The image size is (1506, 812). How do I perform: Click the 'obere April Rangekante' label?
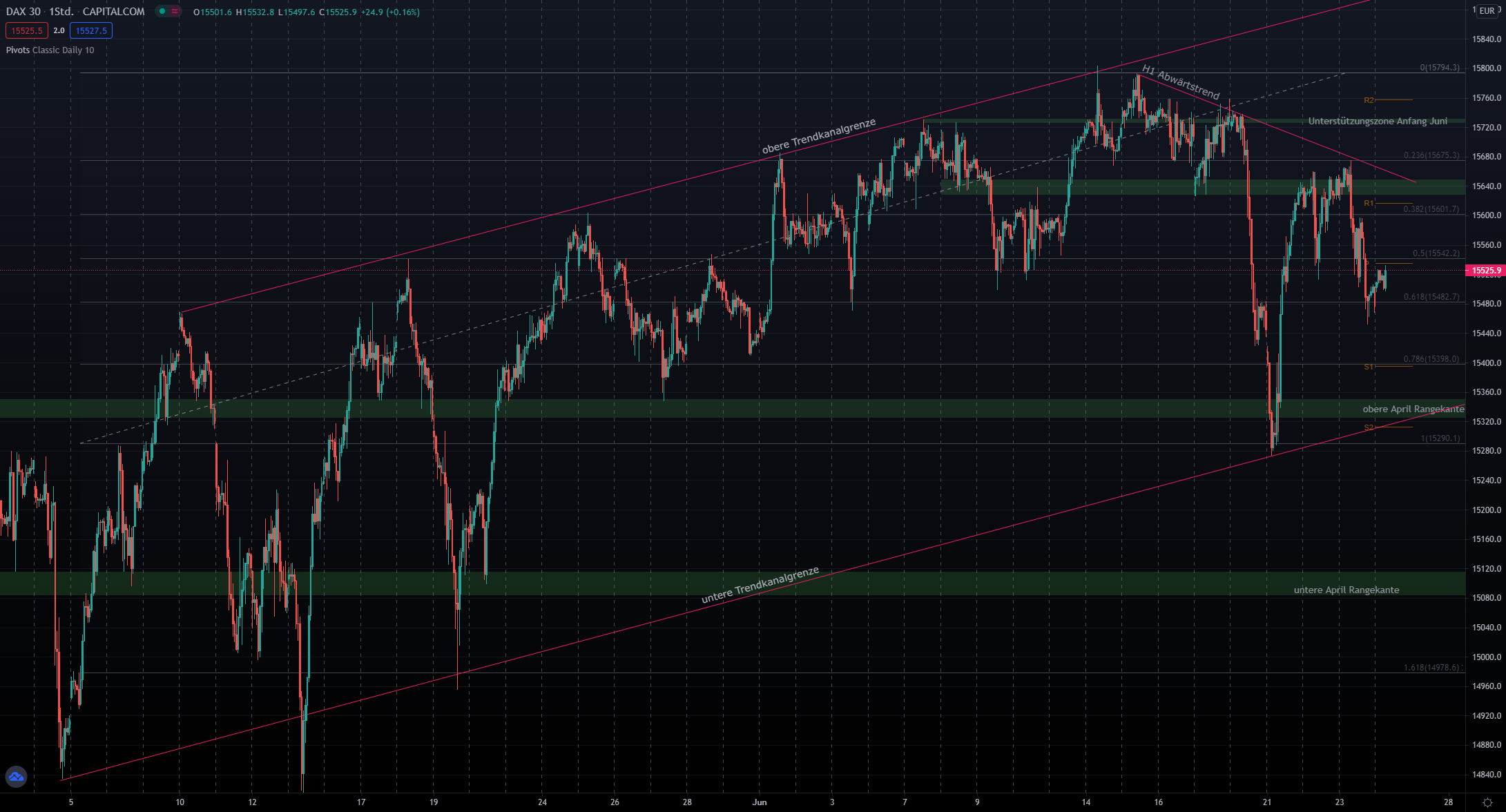[1413, 409]
